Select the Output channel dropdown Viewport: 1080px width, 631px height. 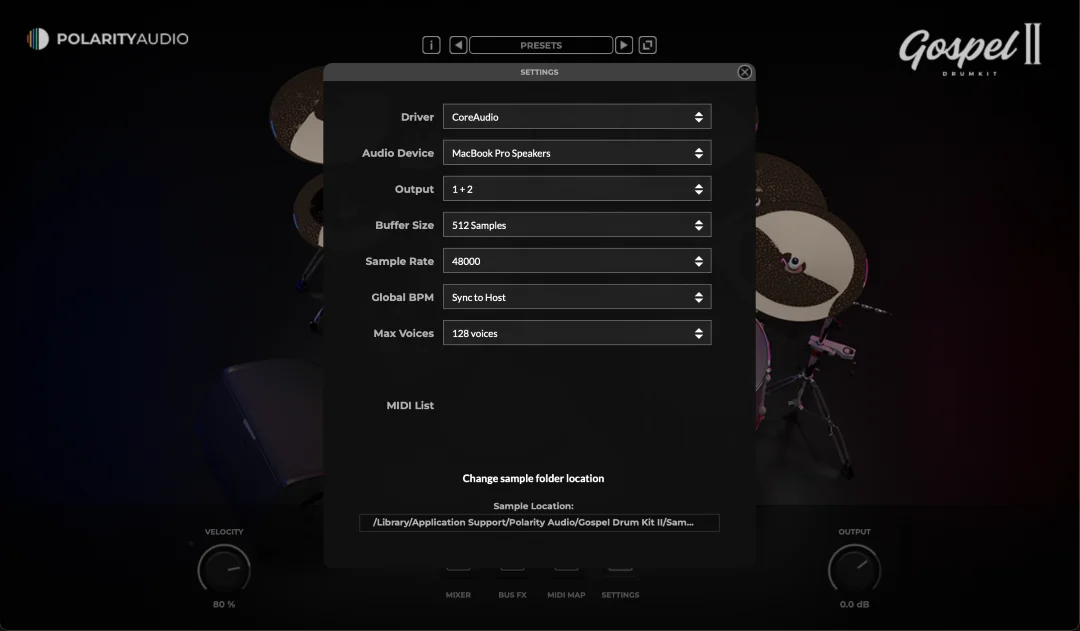577,189
